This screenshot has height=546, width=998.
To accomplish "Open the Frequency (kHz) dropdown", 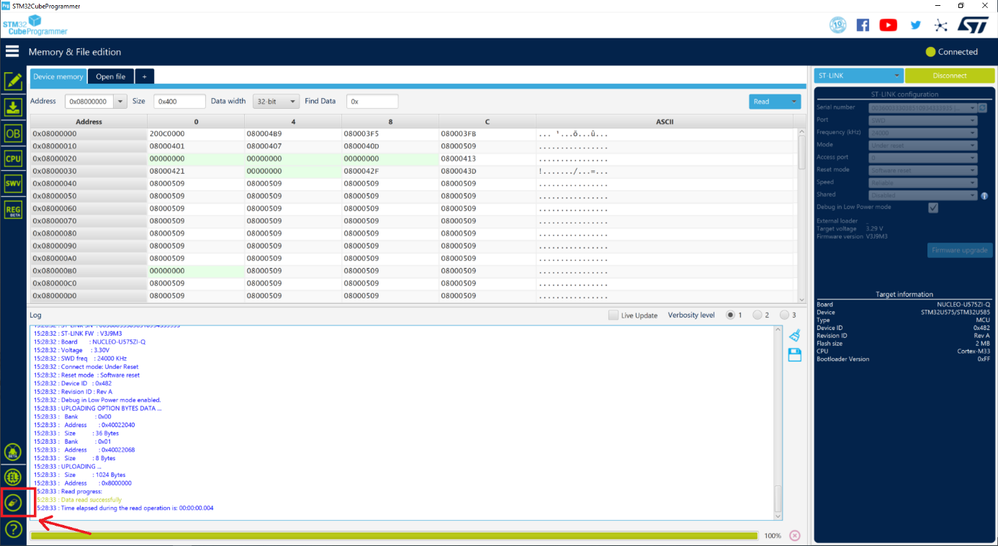I will point(922,132).
